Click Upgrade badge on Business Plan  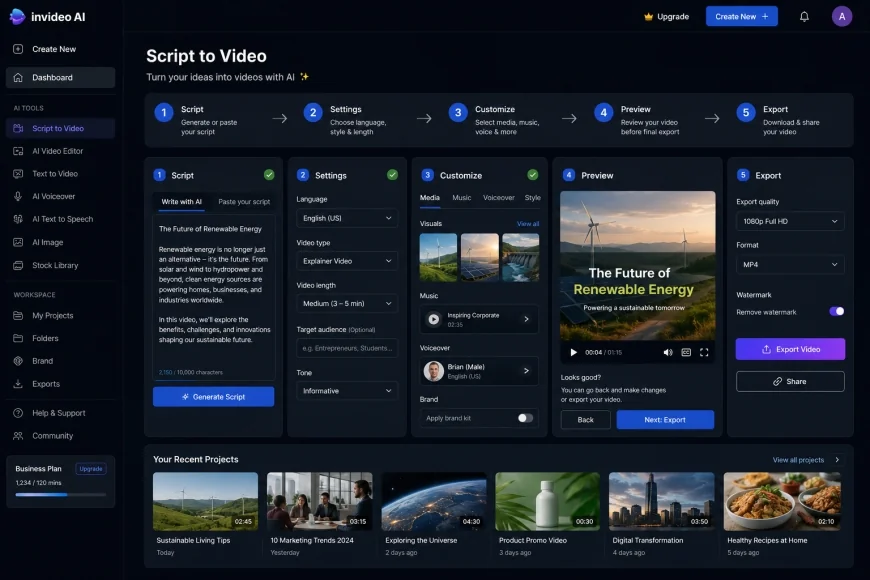pos(90,469)
